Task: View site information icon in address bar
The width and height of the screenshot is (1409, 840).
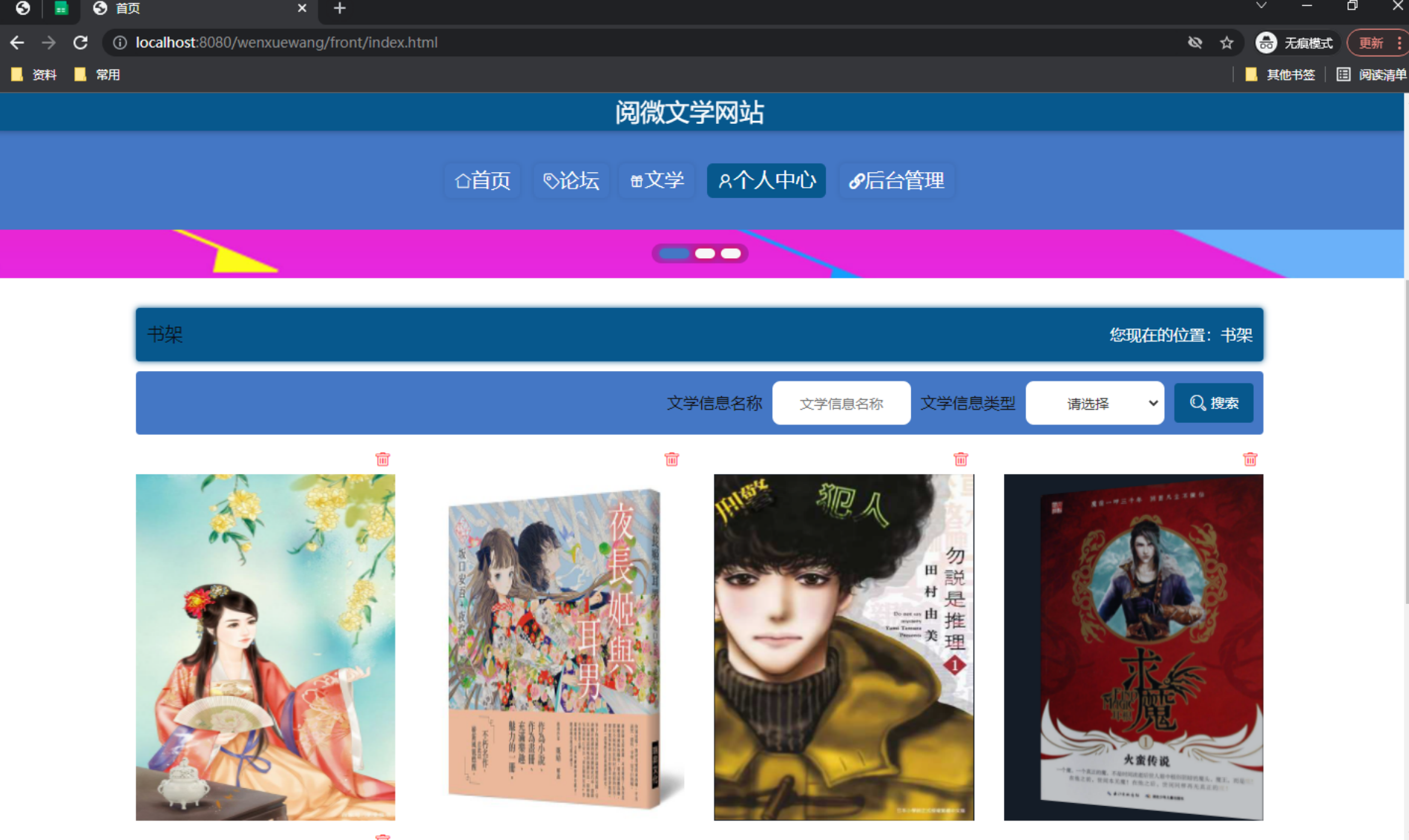Action: click(x=119, y=42)
